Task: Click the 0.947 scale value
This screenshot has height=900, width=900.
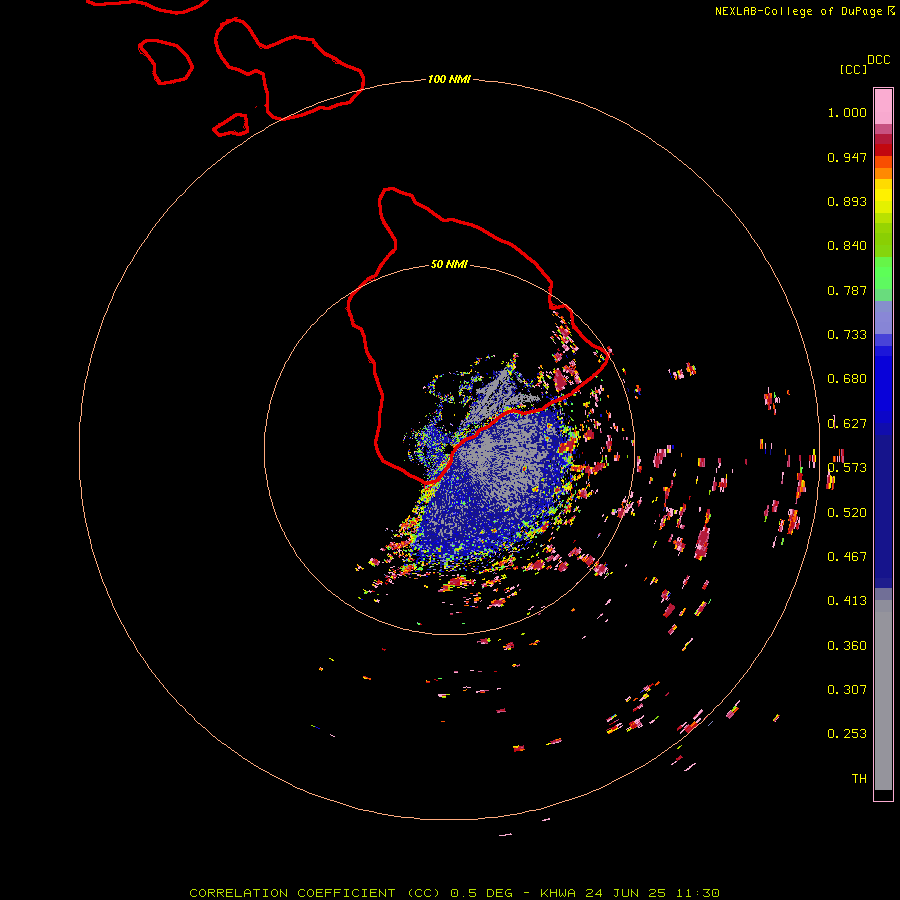Action: (847, 157)
